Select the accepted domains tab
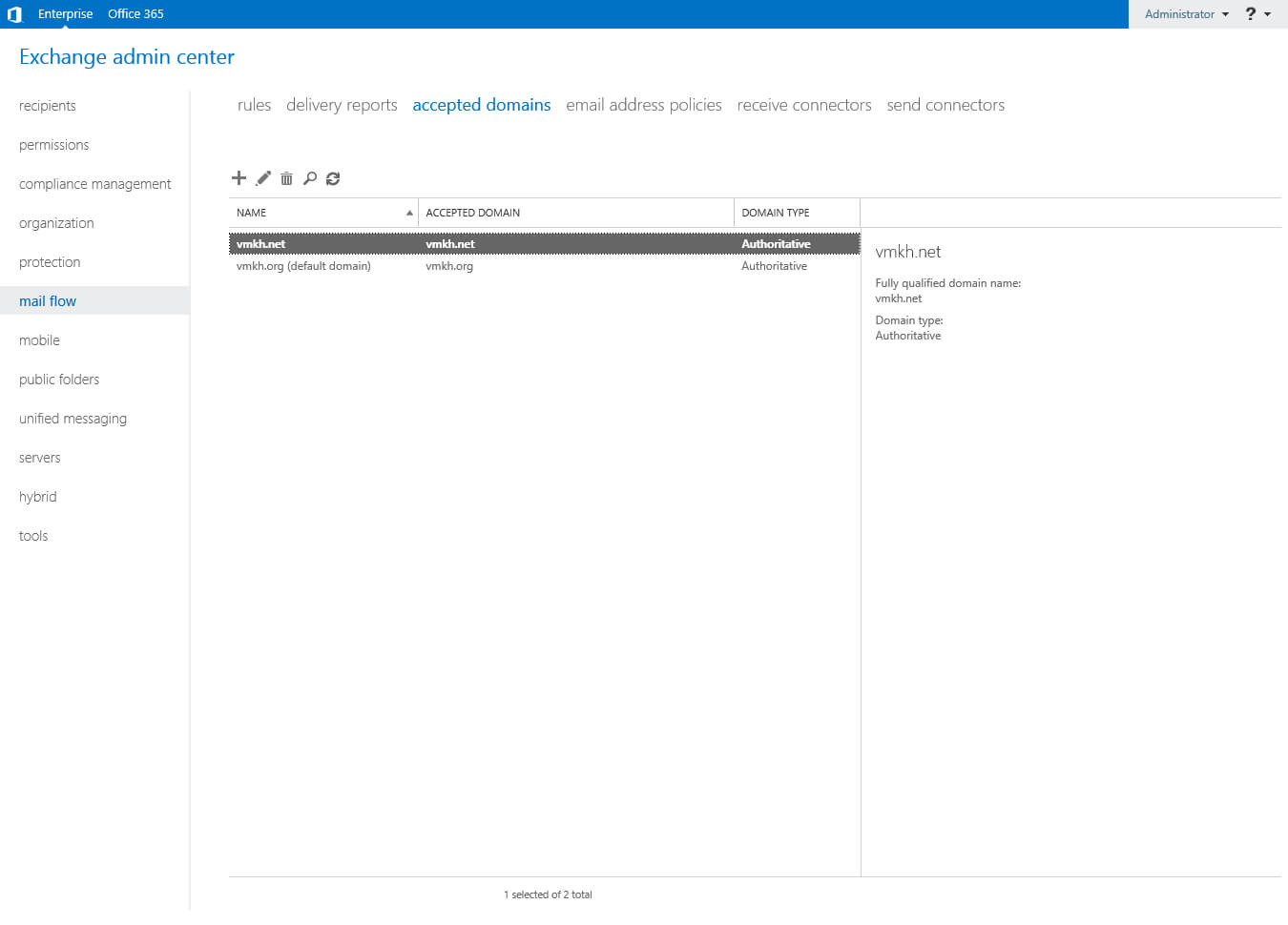1288x925 pixels. pos(481,105)
